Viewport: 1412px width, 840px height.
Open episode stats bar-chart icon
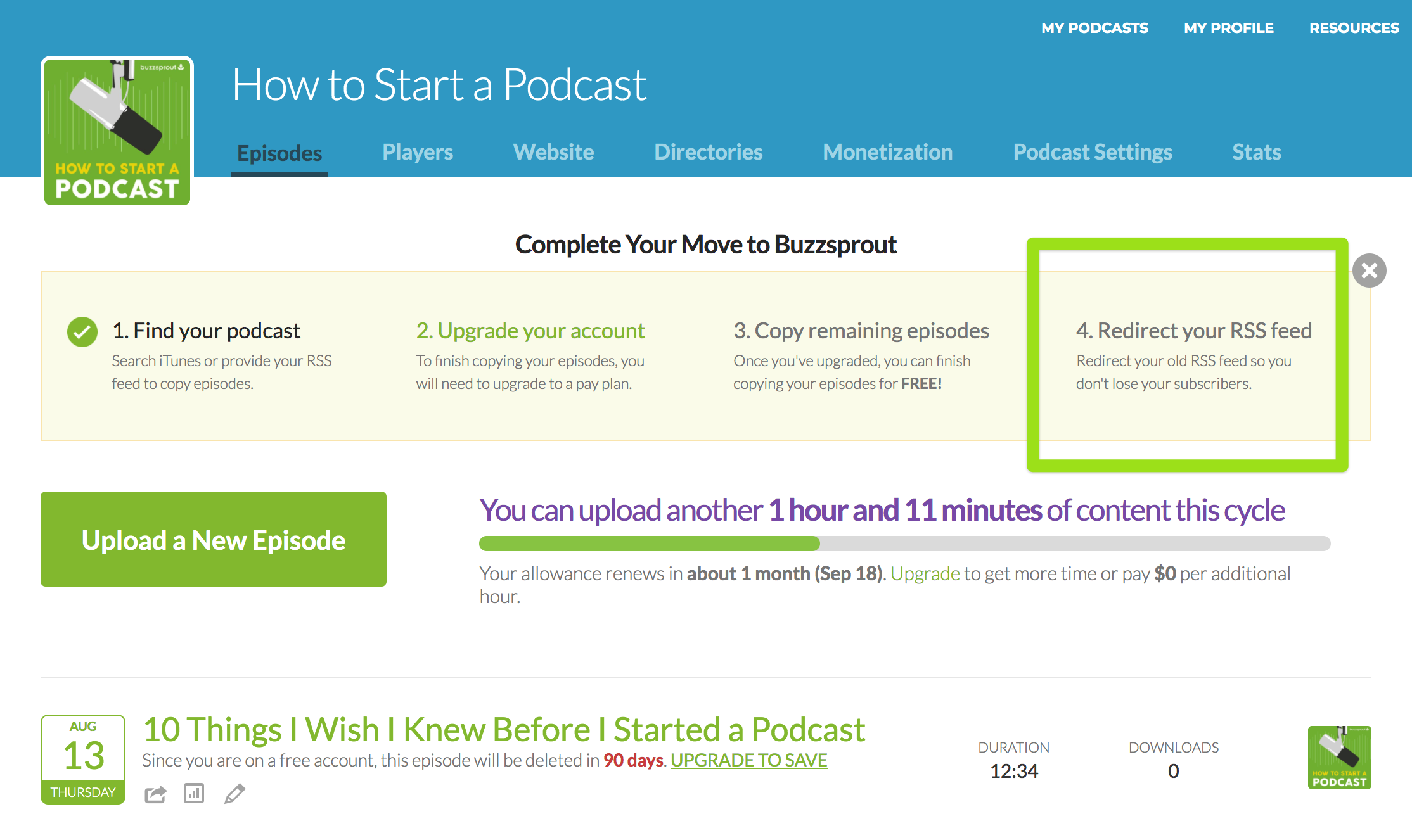tap(194, 793)
